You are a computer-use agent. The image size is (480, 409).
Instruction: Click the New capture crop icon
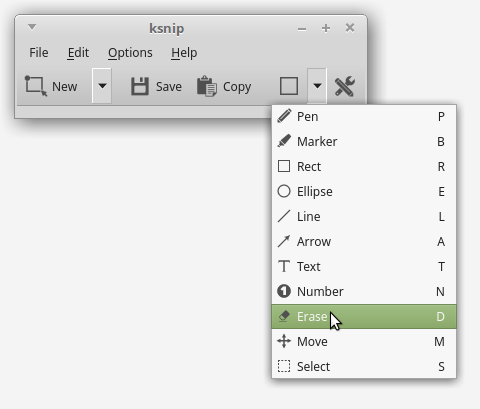[x=36, y=86]
